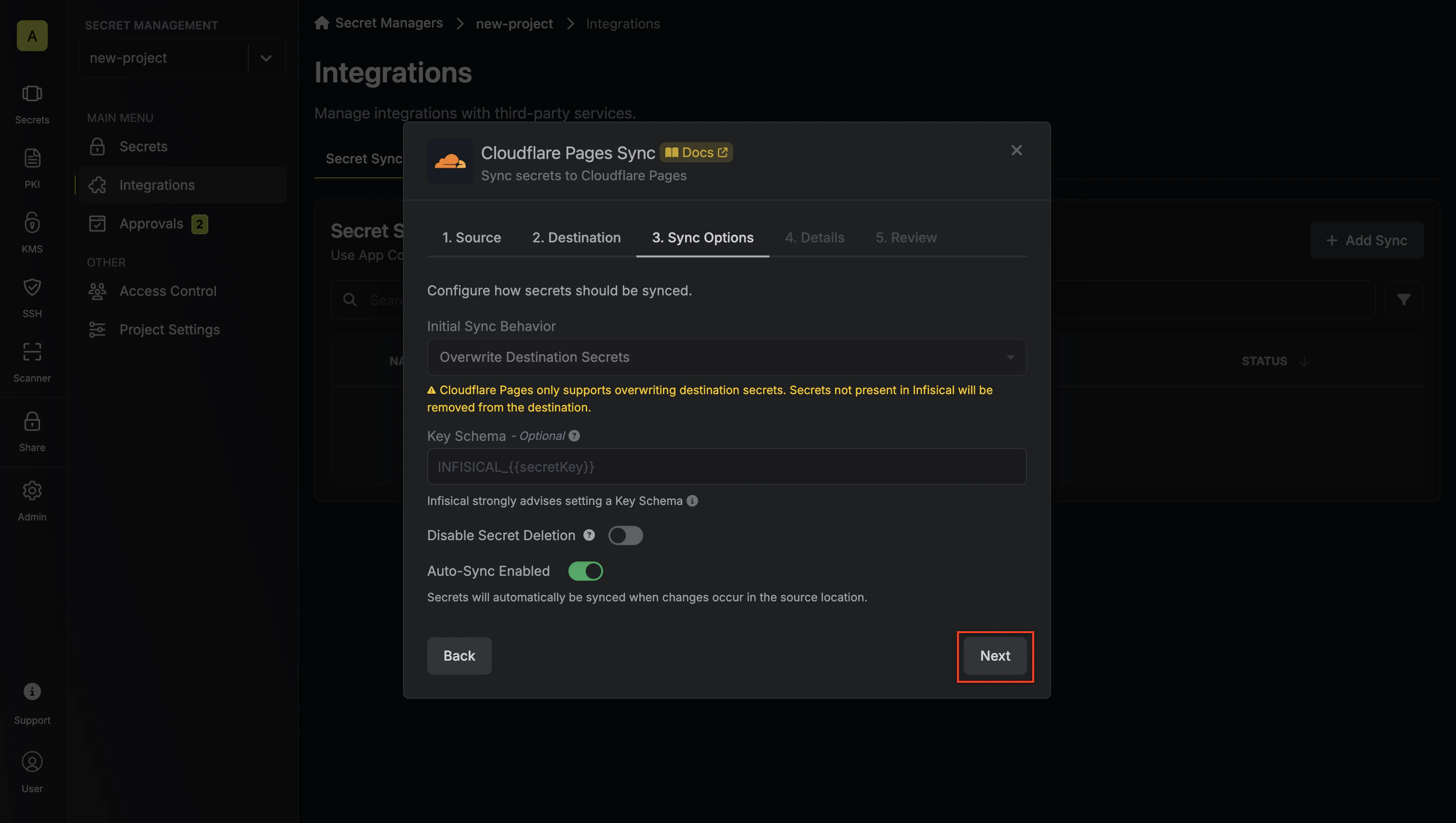
Task: Open the Docs link
Action: [x=697, y=153]
